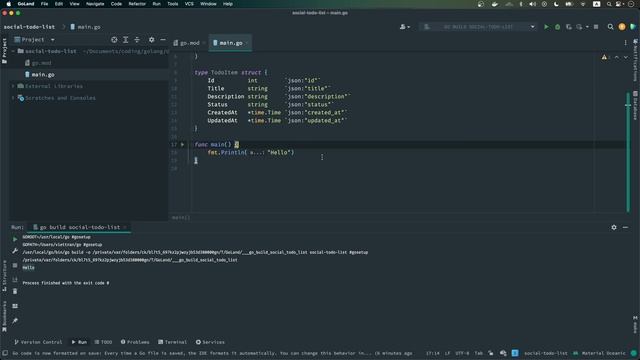Image resolution: width=640 pixels, height=360 pixels.
Task: Open the Tools menu
Action: point(173,4)
